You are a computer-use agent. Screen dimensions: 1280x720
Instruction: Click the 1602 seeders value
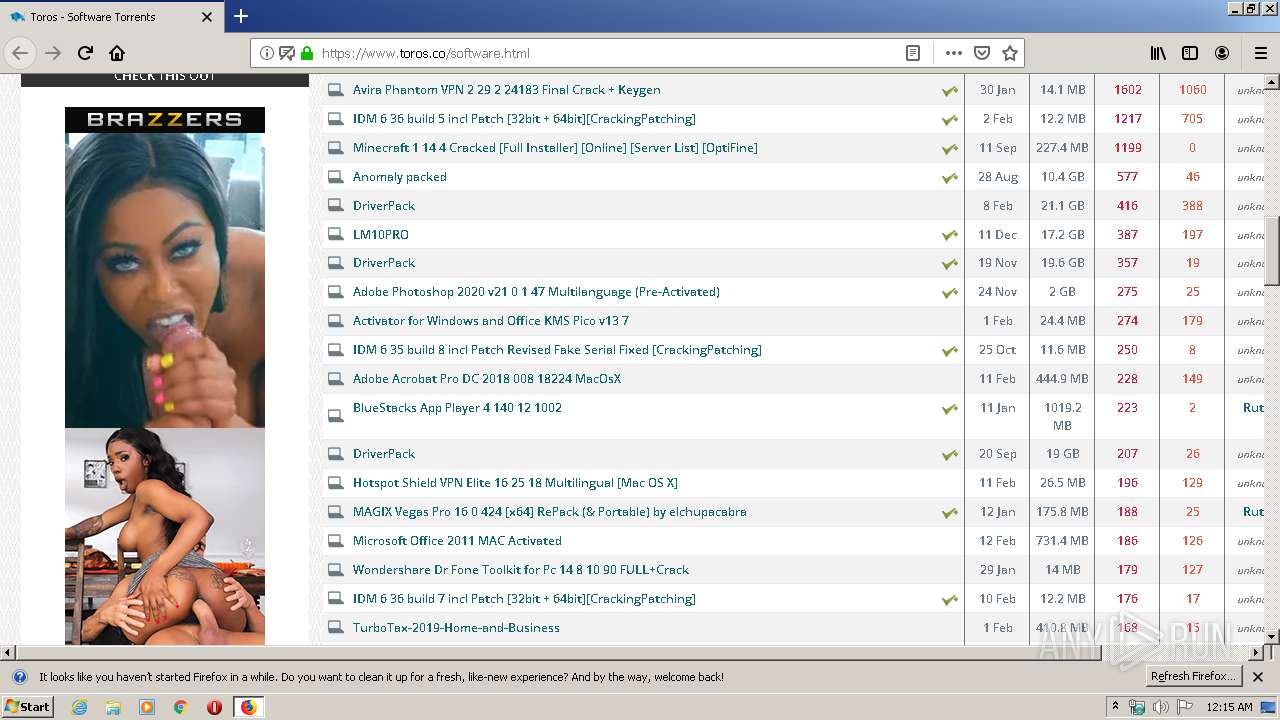point(1127,90)
